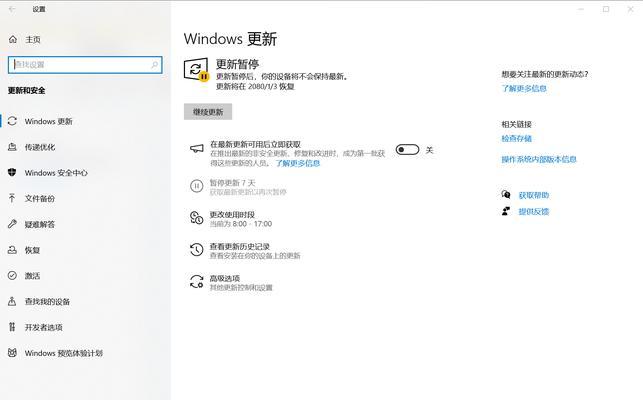The height and width of the screenshot is (400, 643).
Task: Click the pause circle icon for 暂停更新 7 天
Action: coord(196,186)
